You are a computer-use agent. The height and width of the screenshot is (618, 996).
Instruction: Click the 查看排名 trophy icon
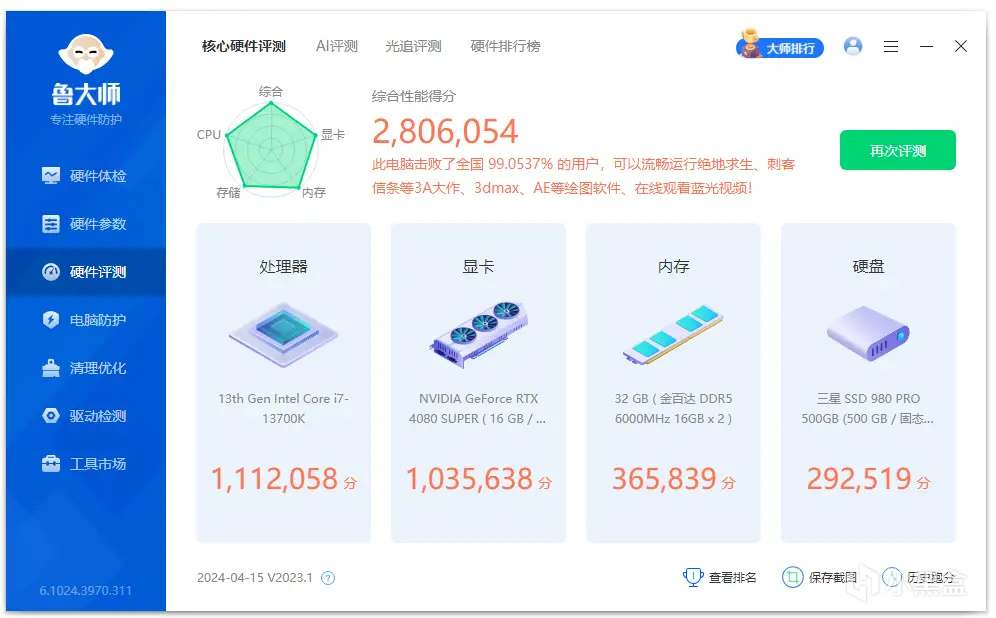coord(692,577)
